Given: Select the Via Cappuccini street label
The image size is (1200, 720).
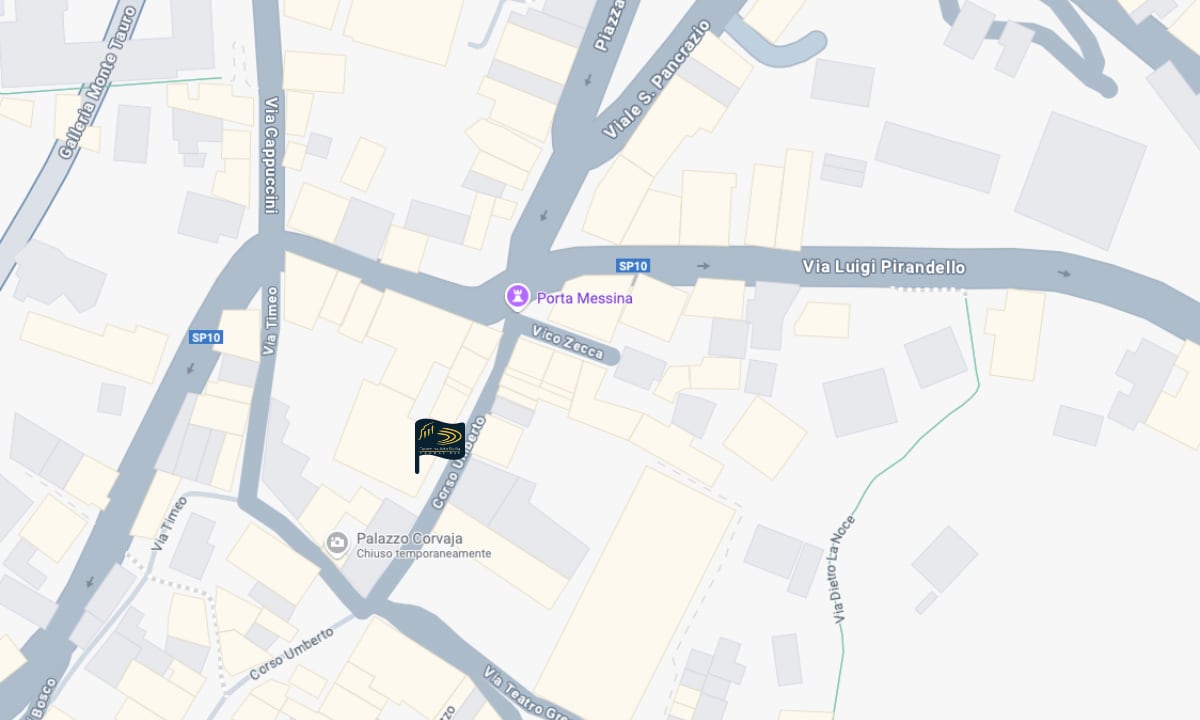Looking at the screenshot, I should (x=270, y=154).
